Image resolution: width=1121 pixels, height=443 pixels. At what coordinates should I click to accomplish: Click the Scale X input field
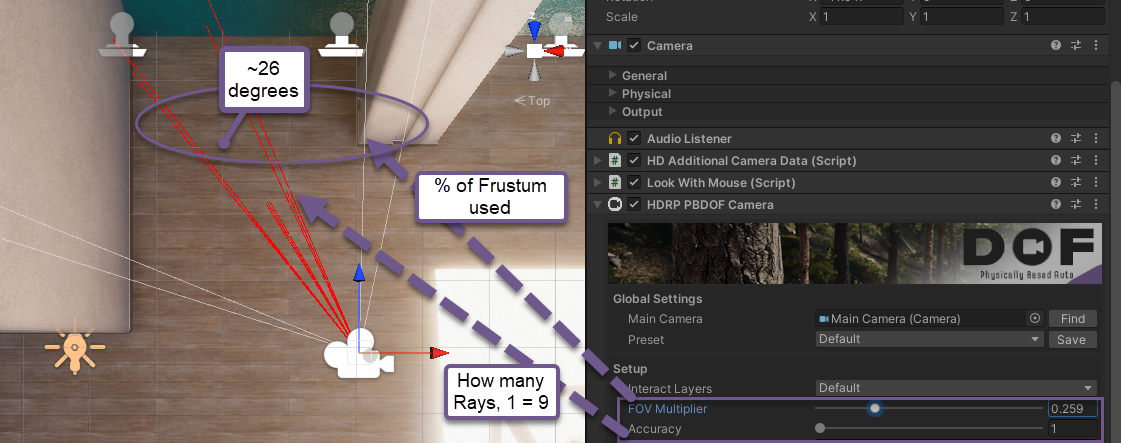861,16
